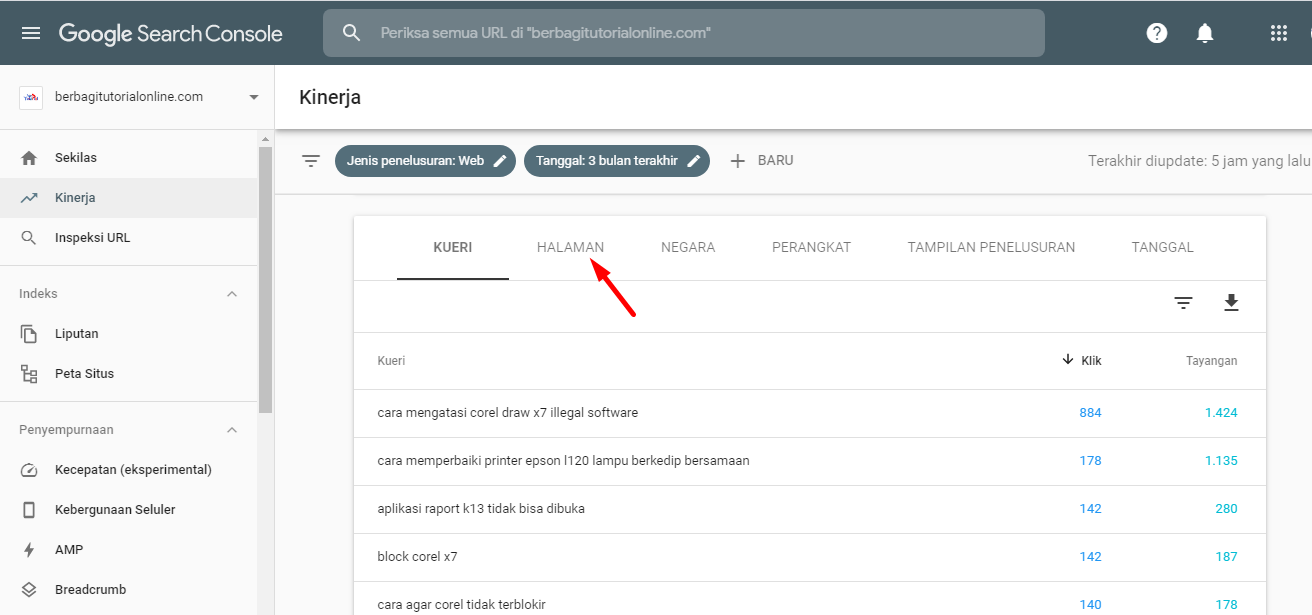The height and width of the screenshot is (615, 1312).
Task: Click the Kueri column header
Action: pos(391,361)
